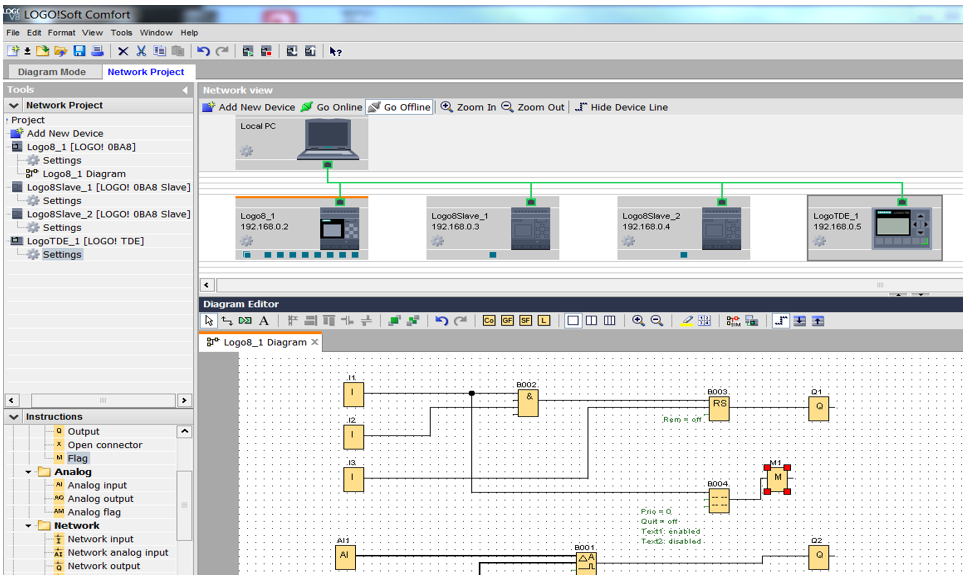The image size is (967, 575).
Task: Switch to Diagram Mode tab
Action: pyautogui.click(x=52, y=72)
